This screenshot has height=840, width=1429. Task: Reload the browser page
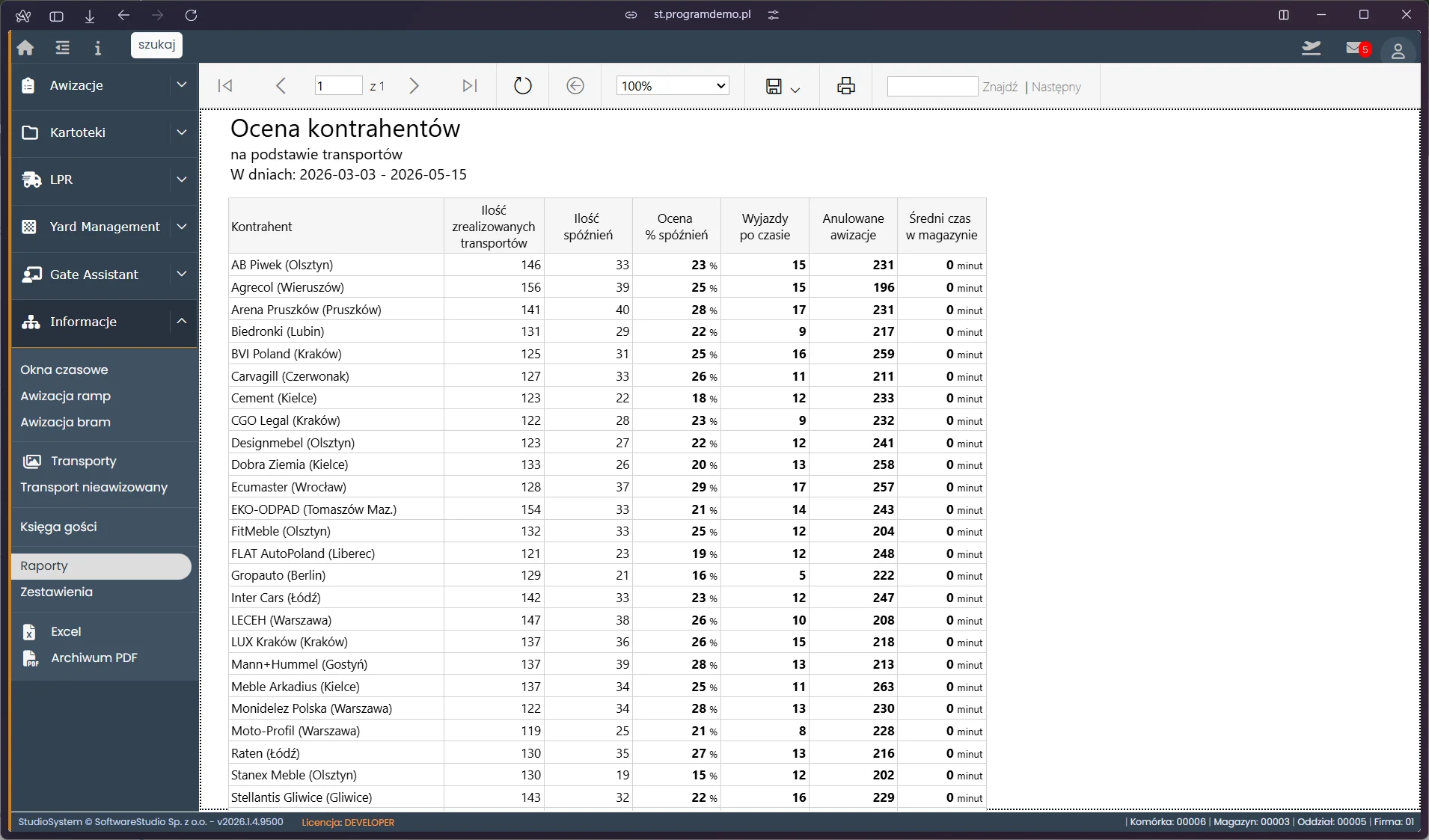click(x=191, y=15)
